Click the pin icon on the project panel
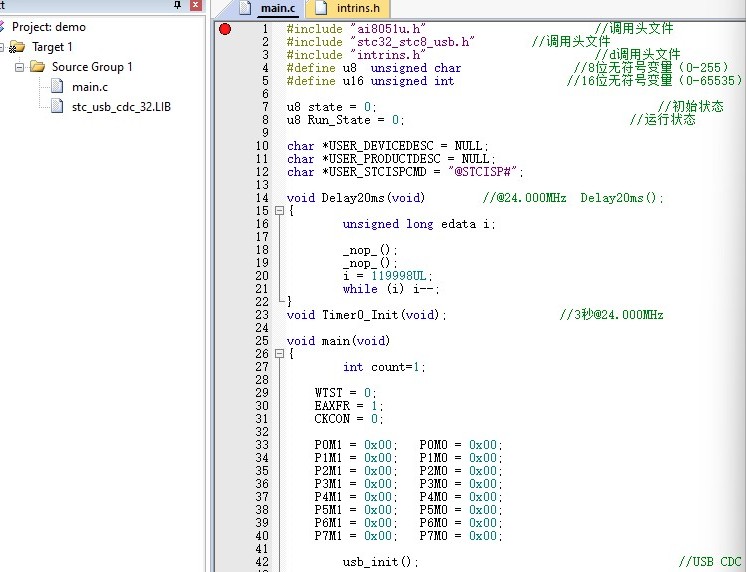The image size is (746, 572). tap(177, 7)
